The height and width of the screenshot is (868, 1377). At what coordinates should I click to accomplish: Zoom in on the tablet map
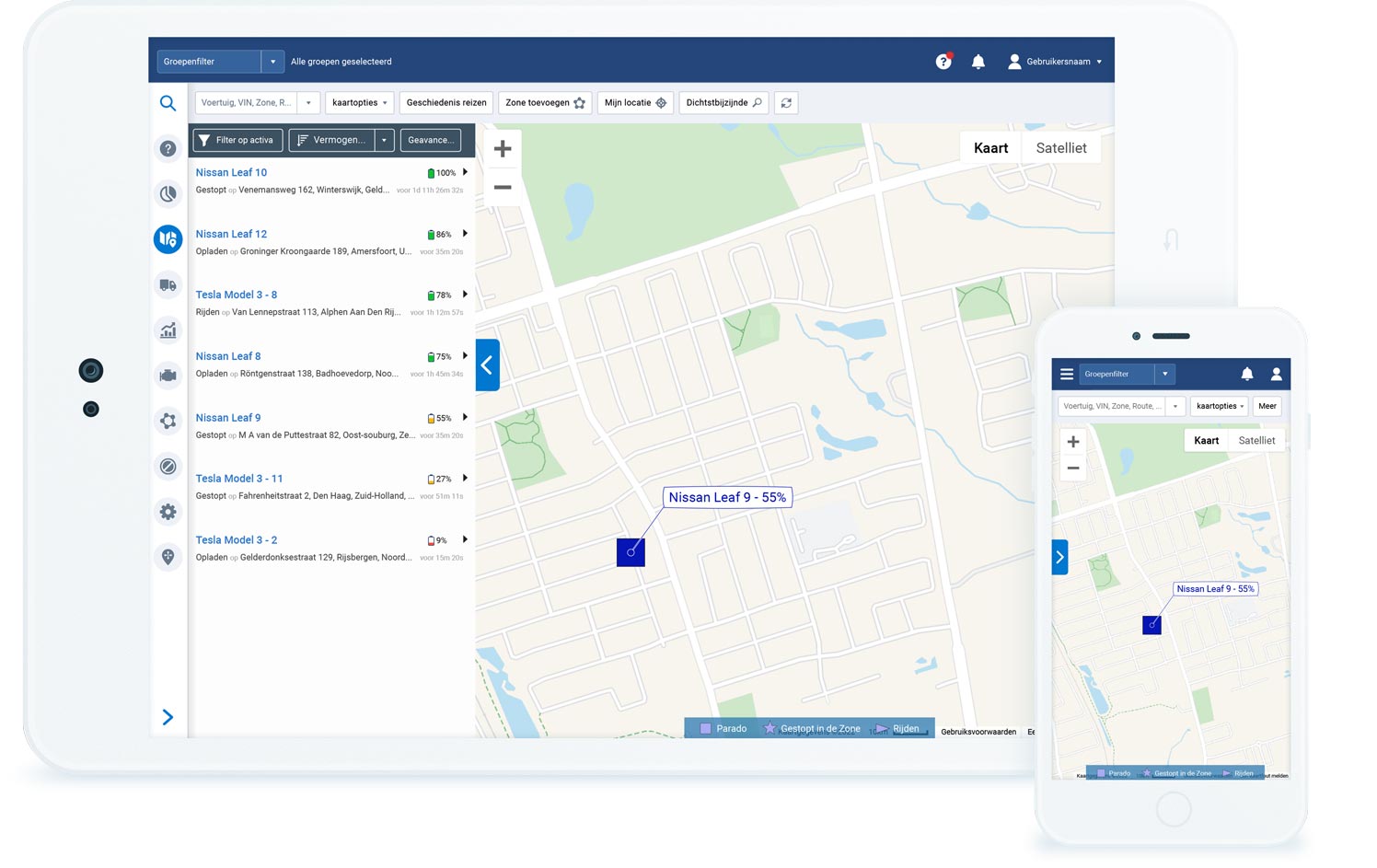pos(503,148)
